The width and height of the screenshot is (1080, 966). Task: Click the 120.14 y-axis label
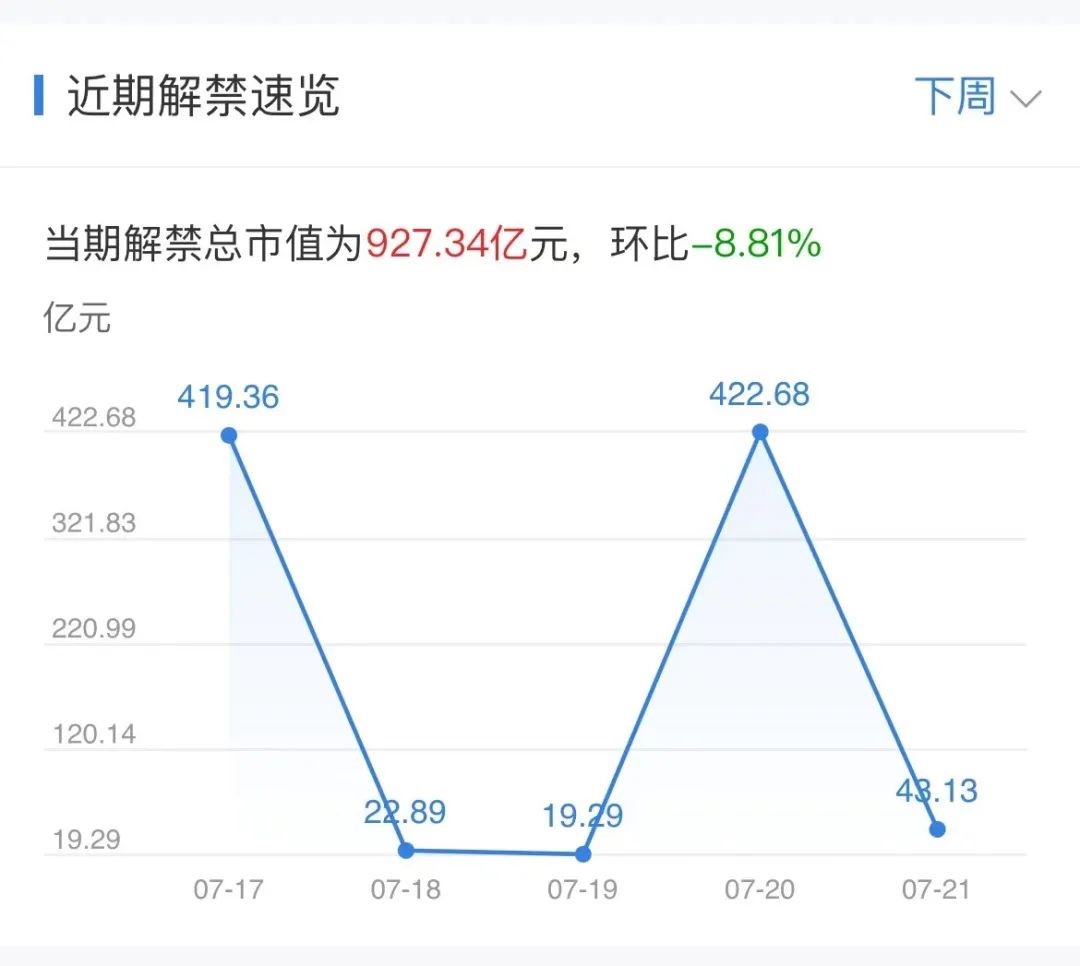pos(94,734)
